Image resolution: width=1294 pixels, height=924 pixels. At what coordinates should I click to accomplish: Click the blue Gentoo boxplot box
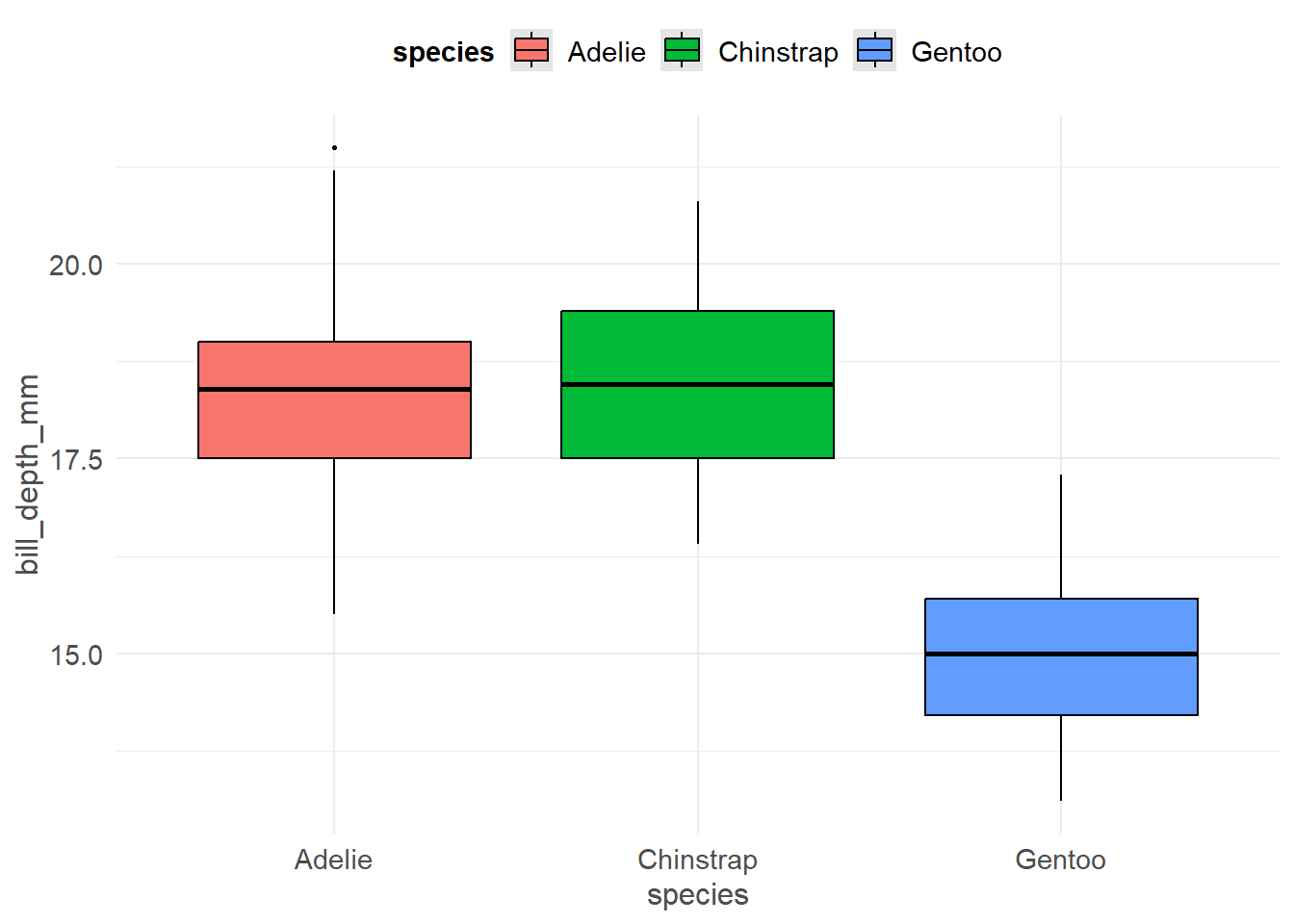click(x=1061, y=683)
